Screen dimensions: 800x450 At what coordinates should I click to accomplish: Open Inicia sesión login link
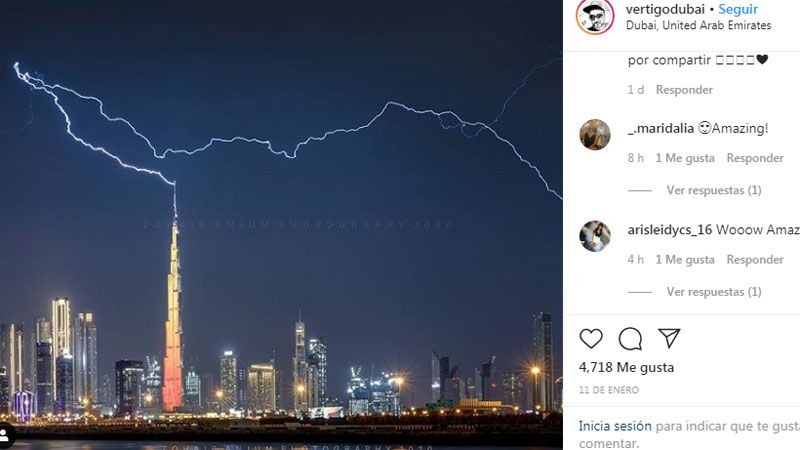[x=615, y=426]
